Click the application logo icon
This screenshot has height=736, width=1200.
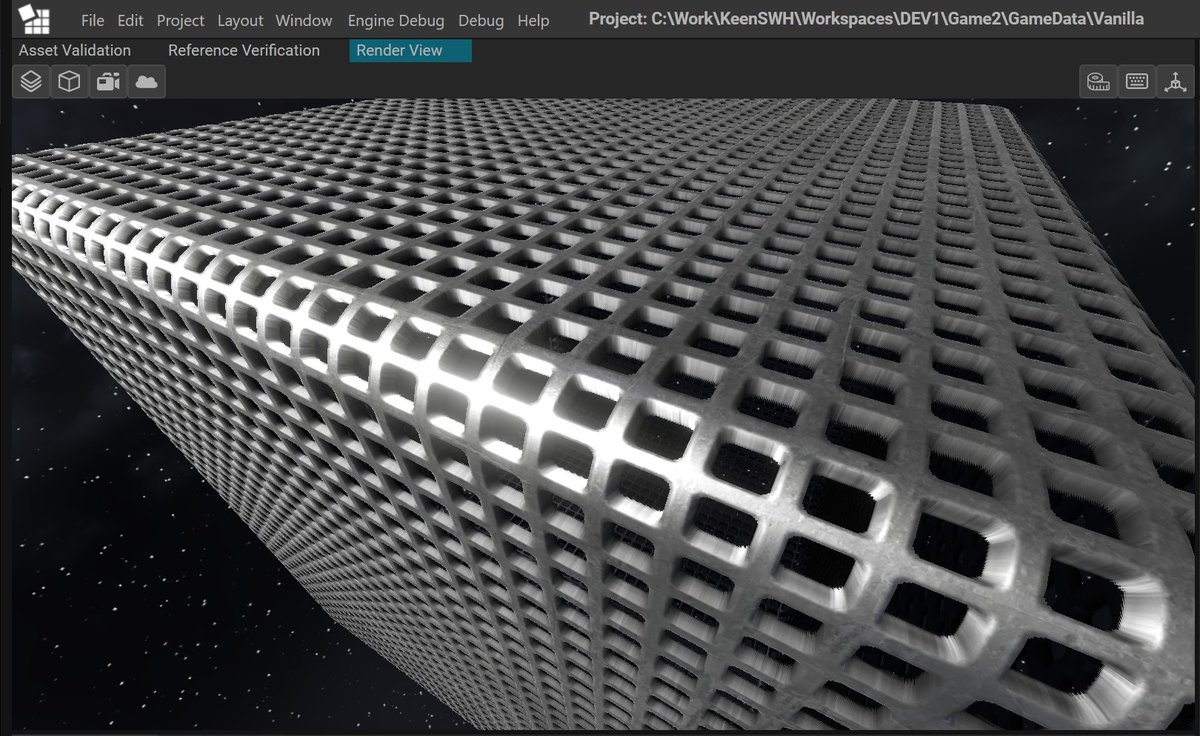(34, 18)
